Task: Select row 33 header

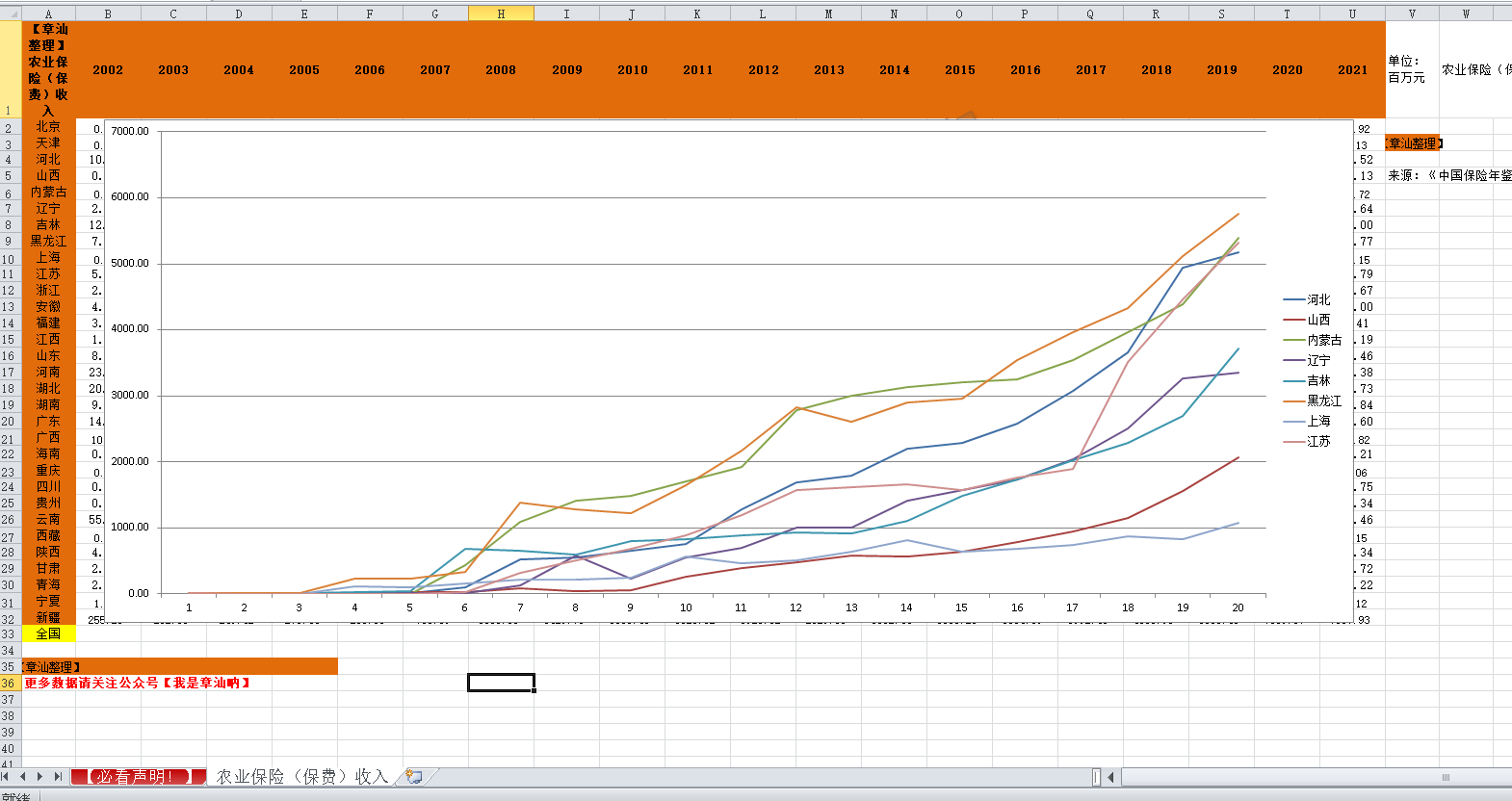Action: click(x=10, y=633)
